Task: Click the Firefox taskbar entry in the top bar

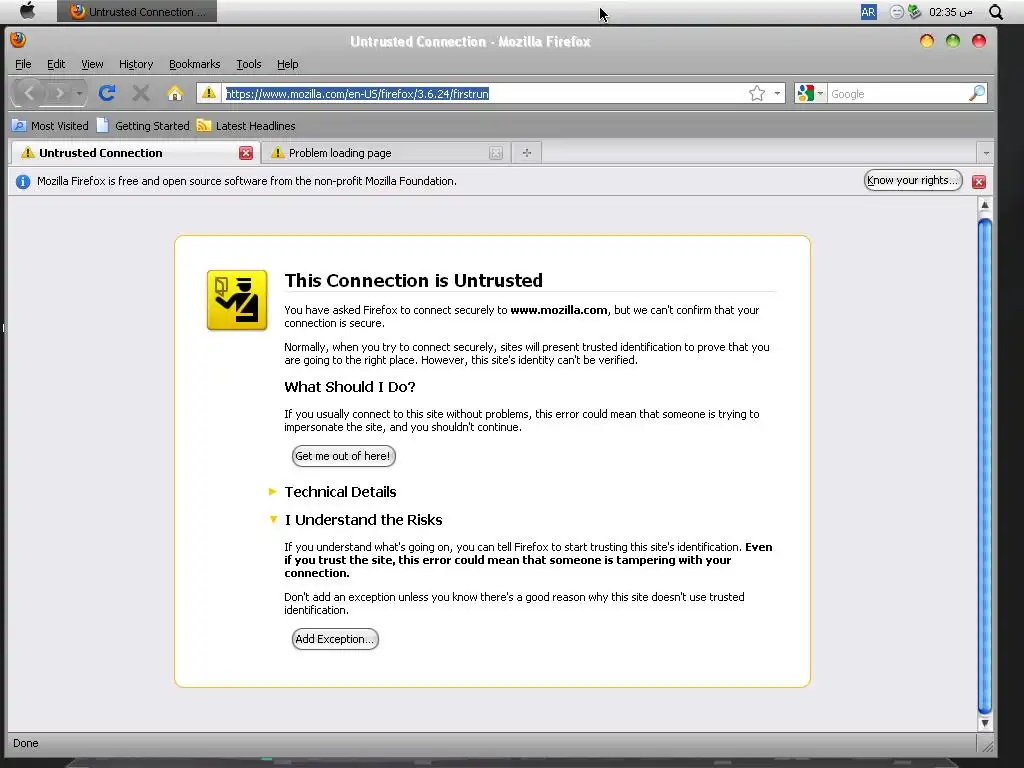Action: point(137,11)
